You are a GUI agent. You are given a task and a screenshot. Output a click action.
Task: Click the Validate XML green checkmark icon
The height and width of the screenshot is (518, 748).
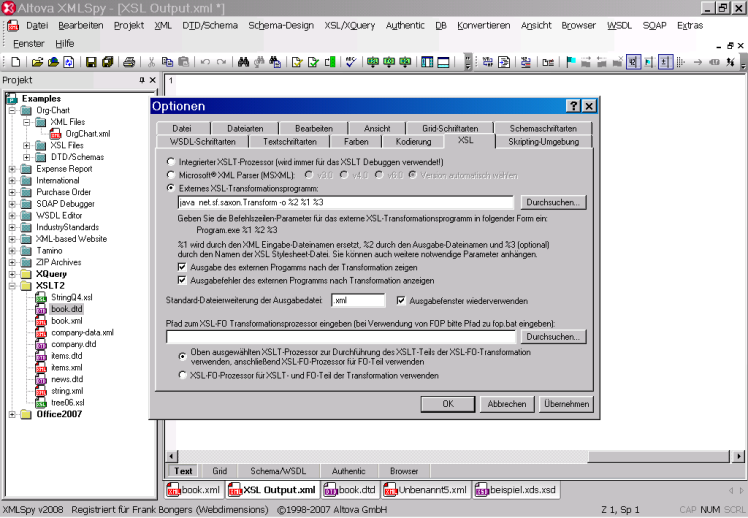(x=313, y=62)
